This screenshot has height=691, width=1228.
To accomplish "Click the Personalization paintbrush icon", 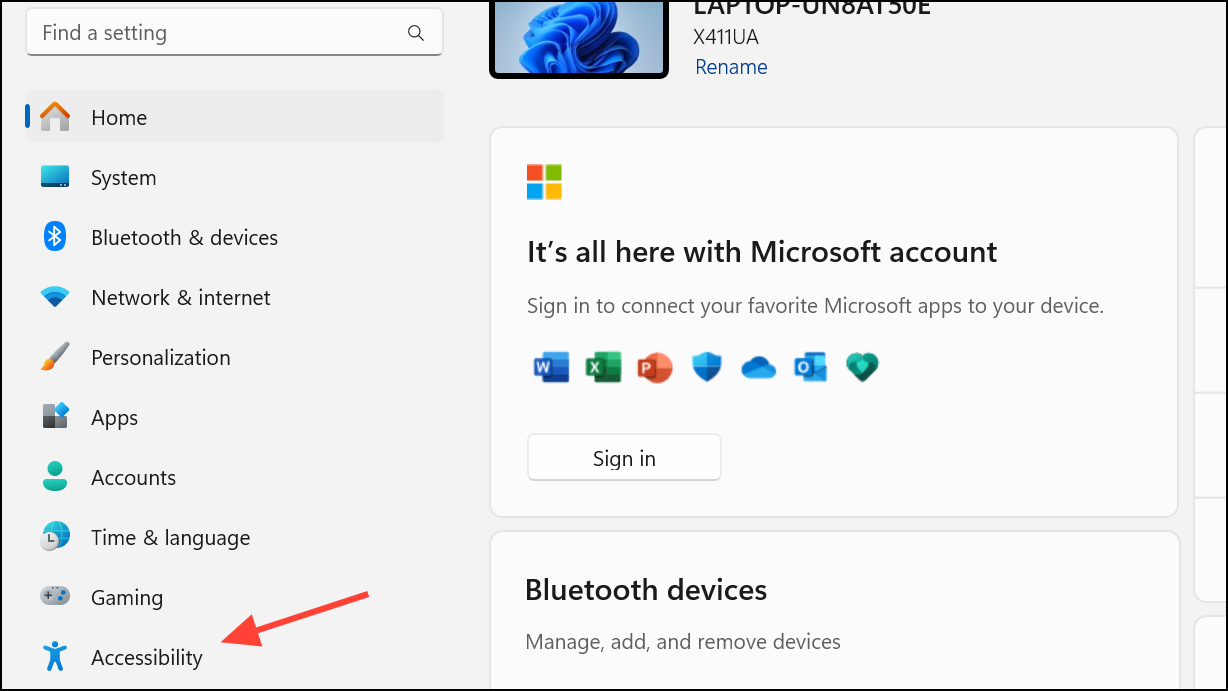I will click(55, 357).
